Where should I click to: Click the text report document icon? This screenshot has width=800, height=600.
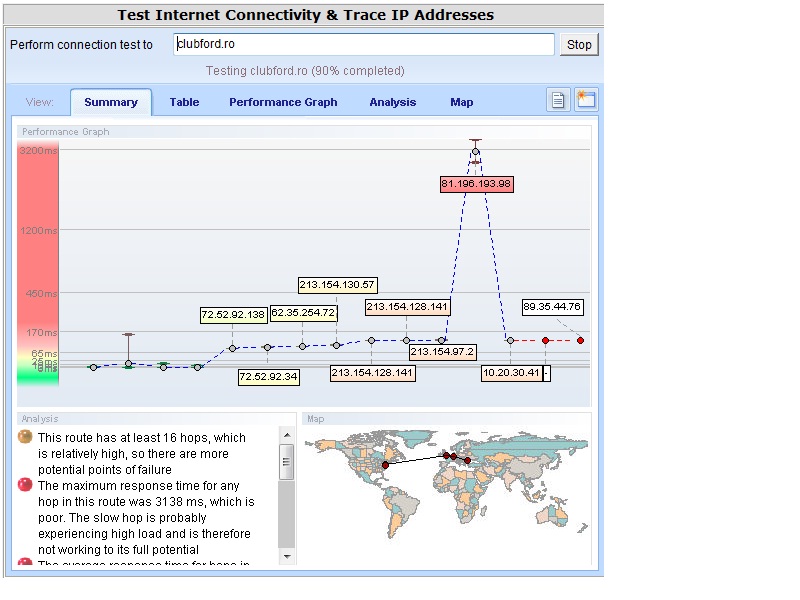tap(559, 100)
